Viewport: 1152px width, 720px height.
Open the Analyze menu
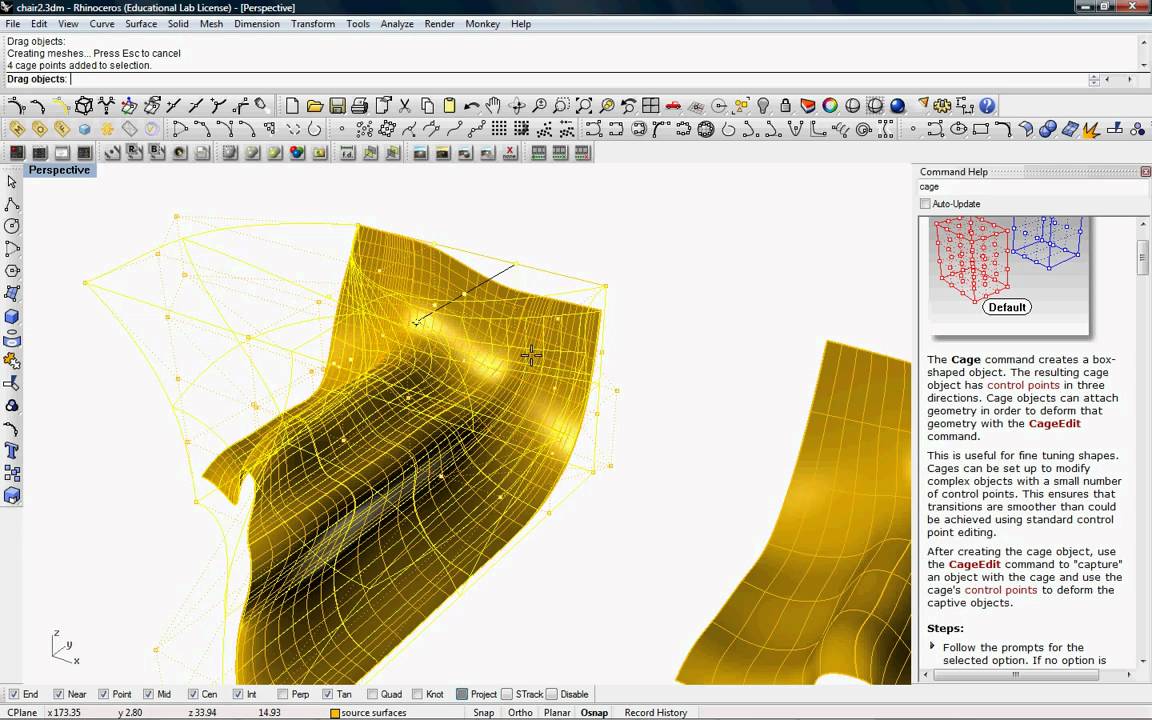coord(397,24)
